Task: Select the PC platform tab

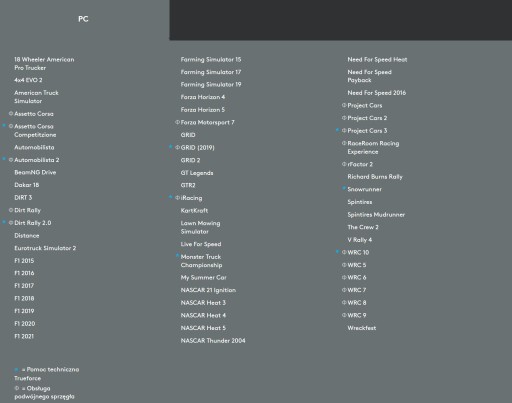Action: [83, 19]
